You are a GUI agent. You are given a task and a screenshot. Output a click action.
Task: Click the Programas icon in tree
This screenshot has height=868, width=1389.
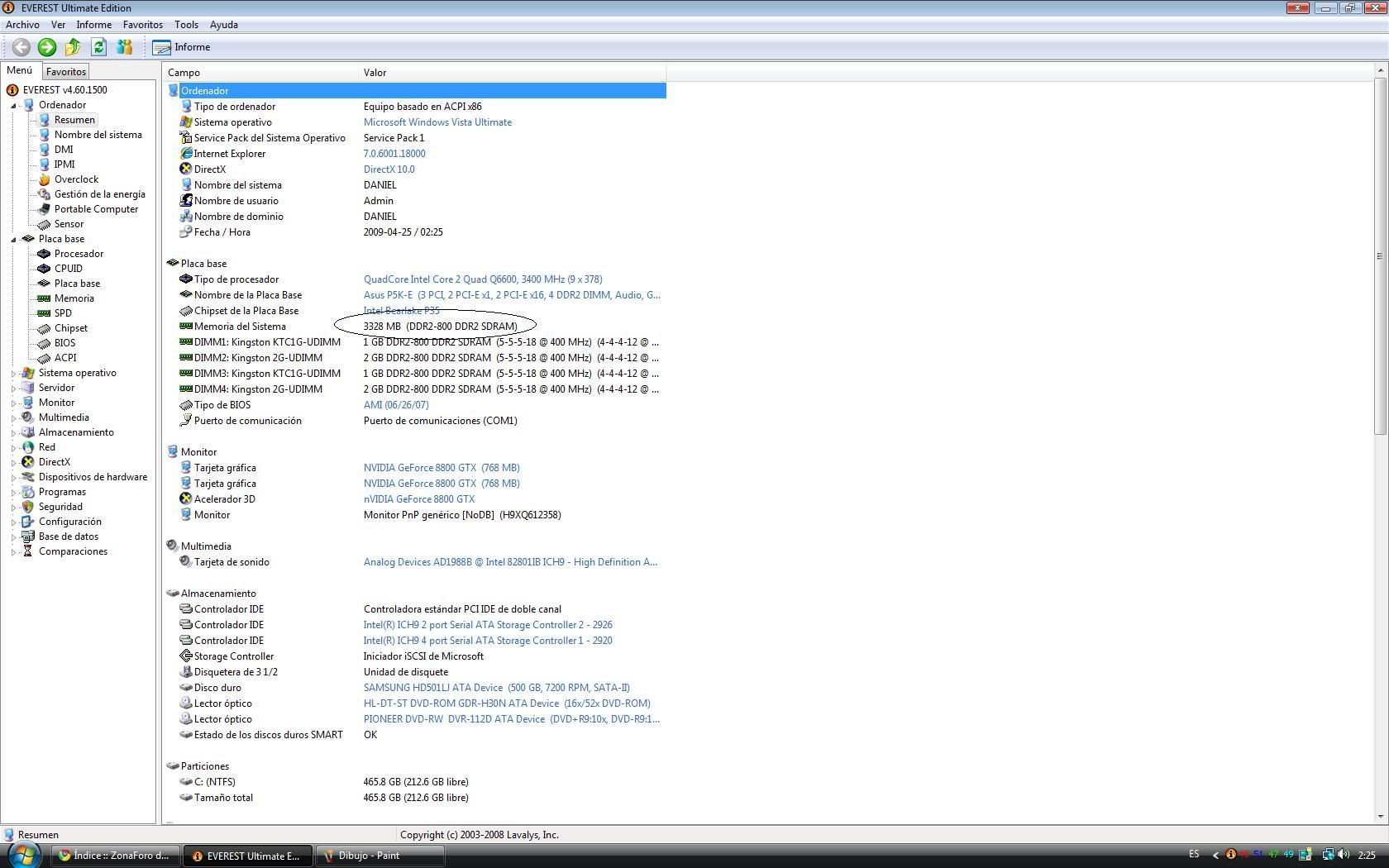click(x=28, y=492)
